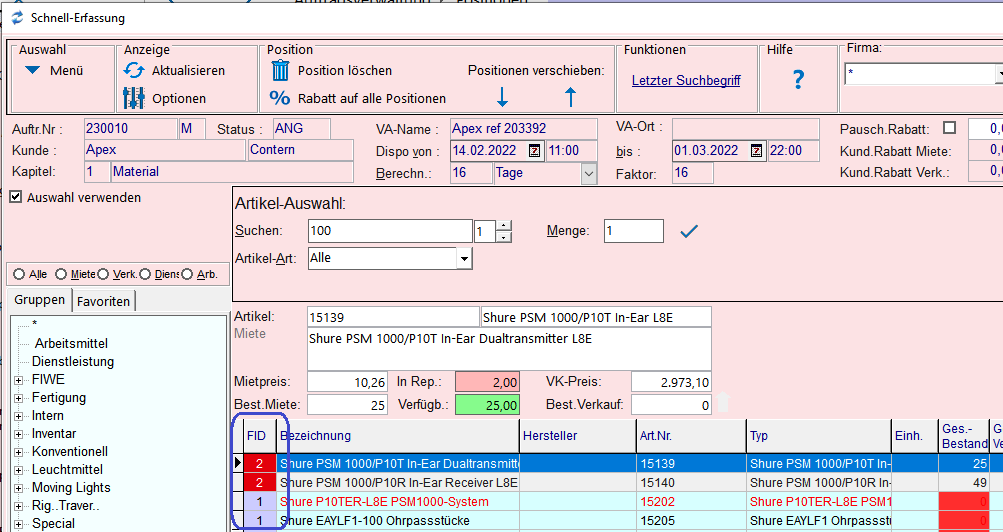Click Art.Nr. cell 15139

[691, 464]
